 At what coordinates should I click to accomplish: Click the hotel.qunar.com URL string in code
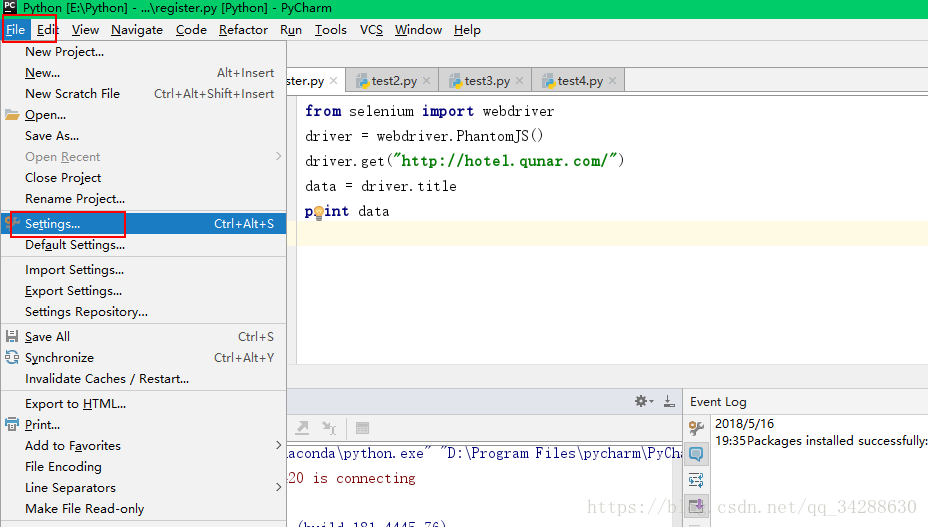point(505,161)
